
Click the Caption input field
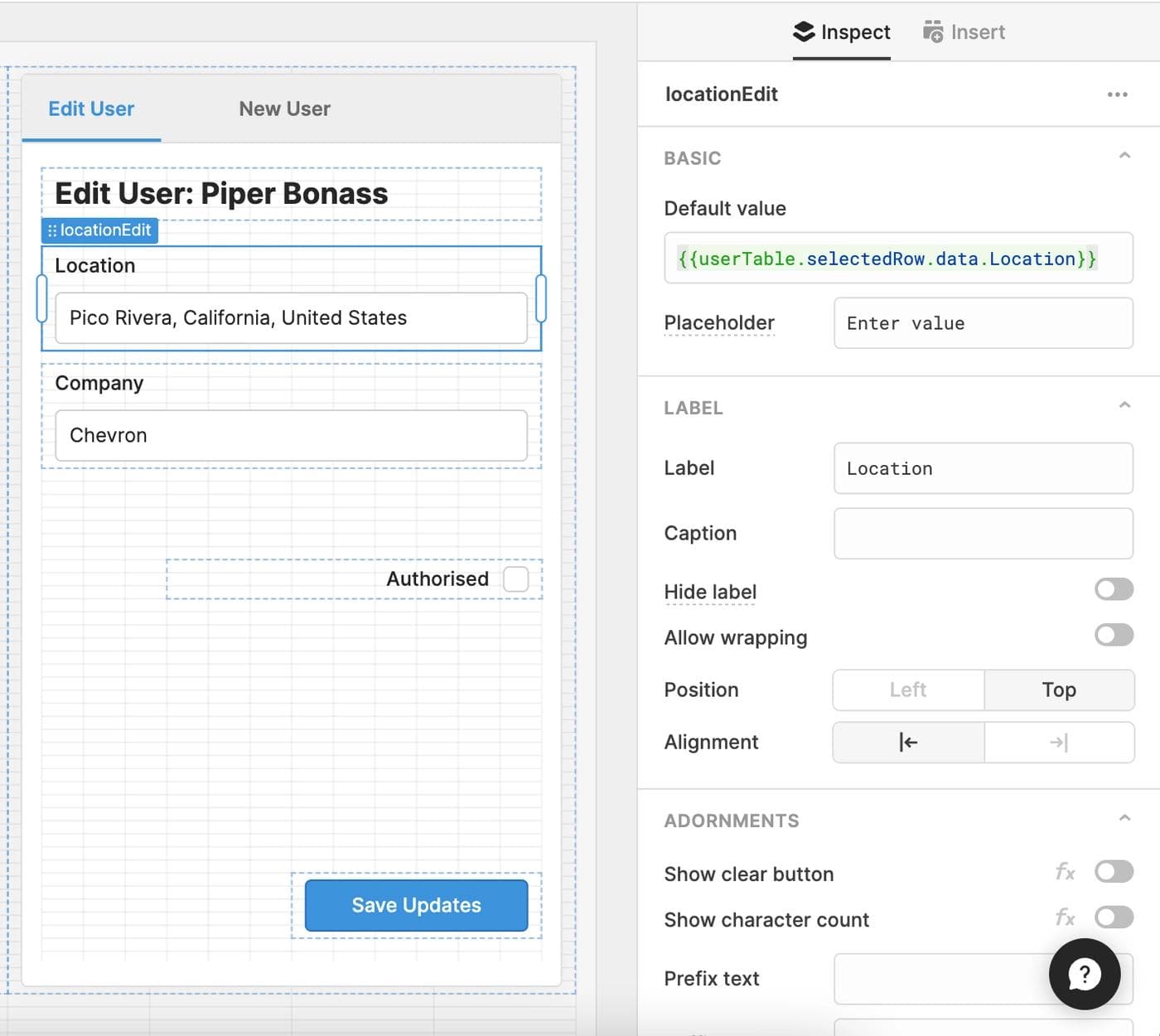click(x=983, y=534)
